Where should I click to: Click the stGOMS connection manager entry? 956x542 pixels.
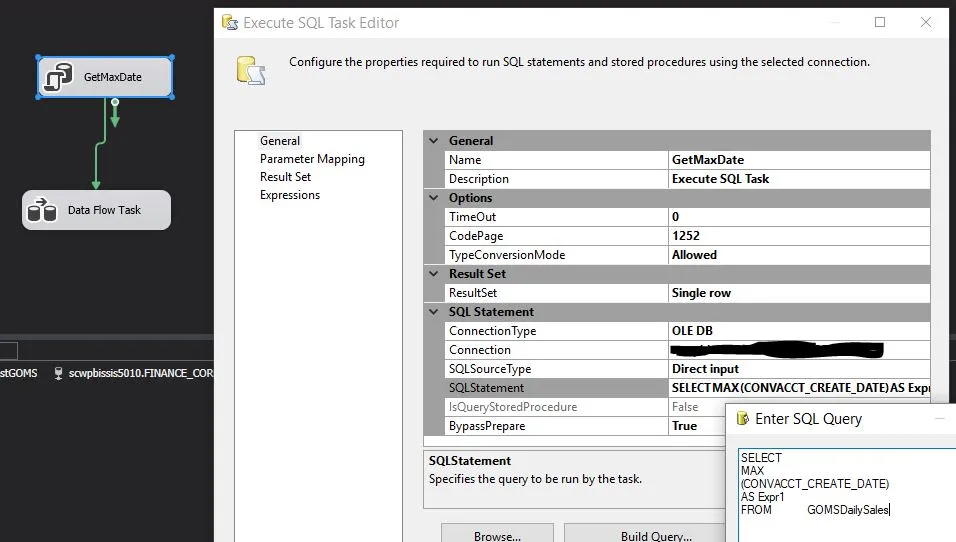pyautogui.click(x=19, y=373)
